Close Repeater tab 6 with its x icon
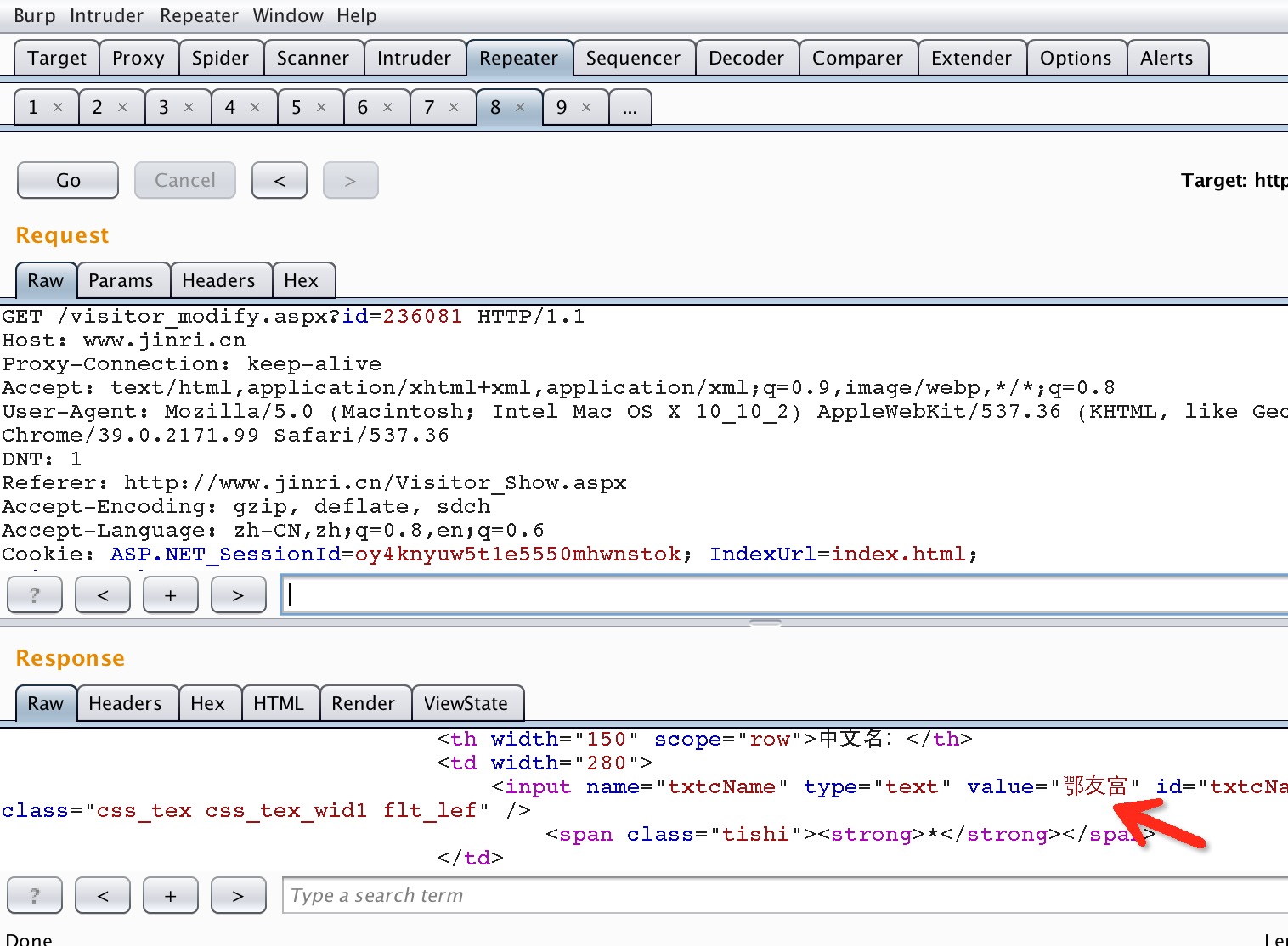Viewport: 1288px width, 946px height. [387, 107]
